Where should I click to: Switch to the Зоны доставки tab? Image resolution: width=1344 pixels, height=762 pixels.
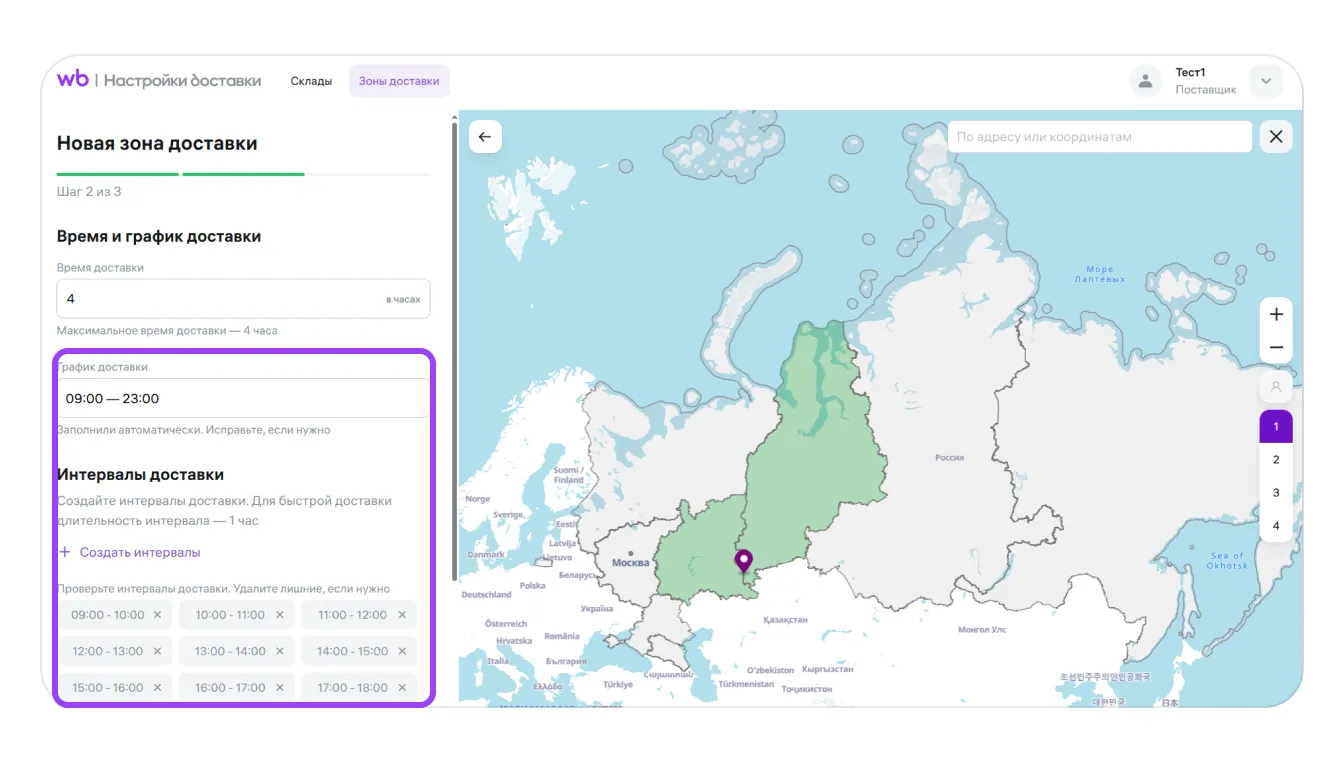pyautogui.click(x=399, y=81)
